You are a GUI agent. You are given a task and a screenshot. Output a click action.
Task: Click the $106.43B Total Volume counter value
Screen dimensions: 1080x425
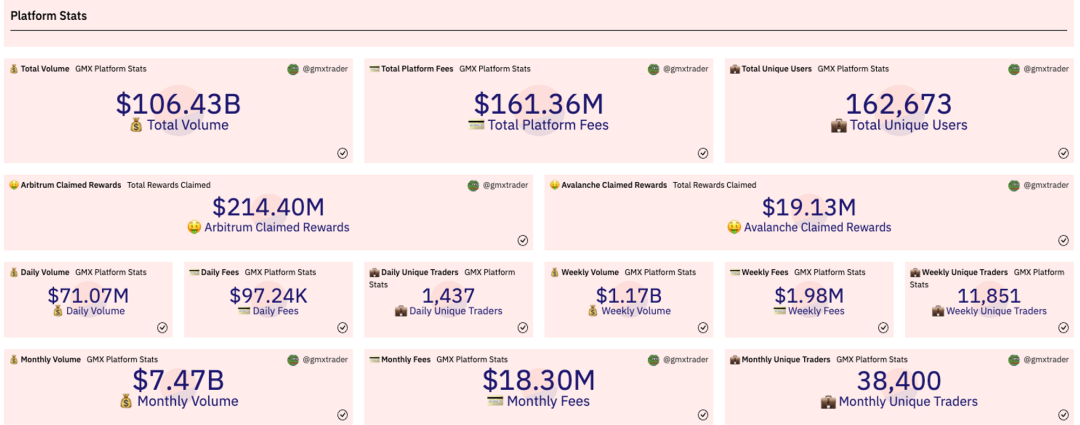(x=178, y=104)
